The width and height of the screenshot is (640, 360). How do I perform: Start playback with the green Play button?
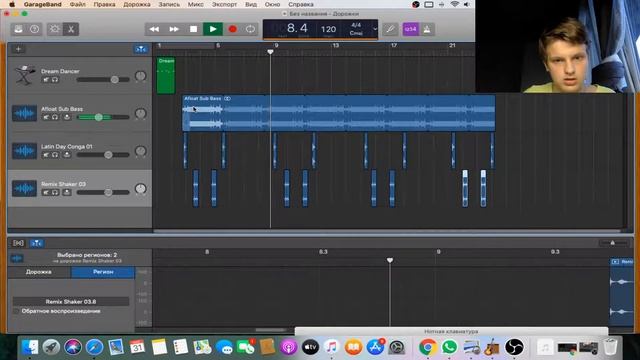tap(213, 29)
